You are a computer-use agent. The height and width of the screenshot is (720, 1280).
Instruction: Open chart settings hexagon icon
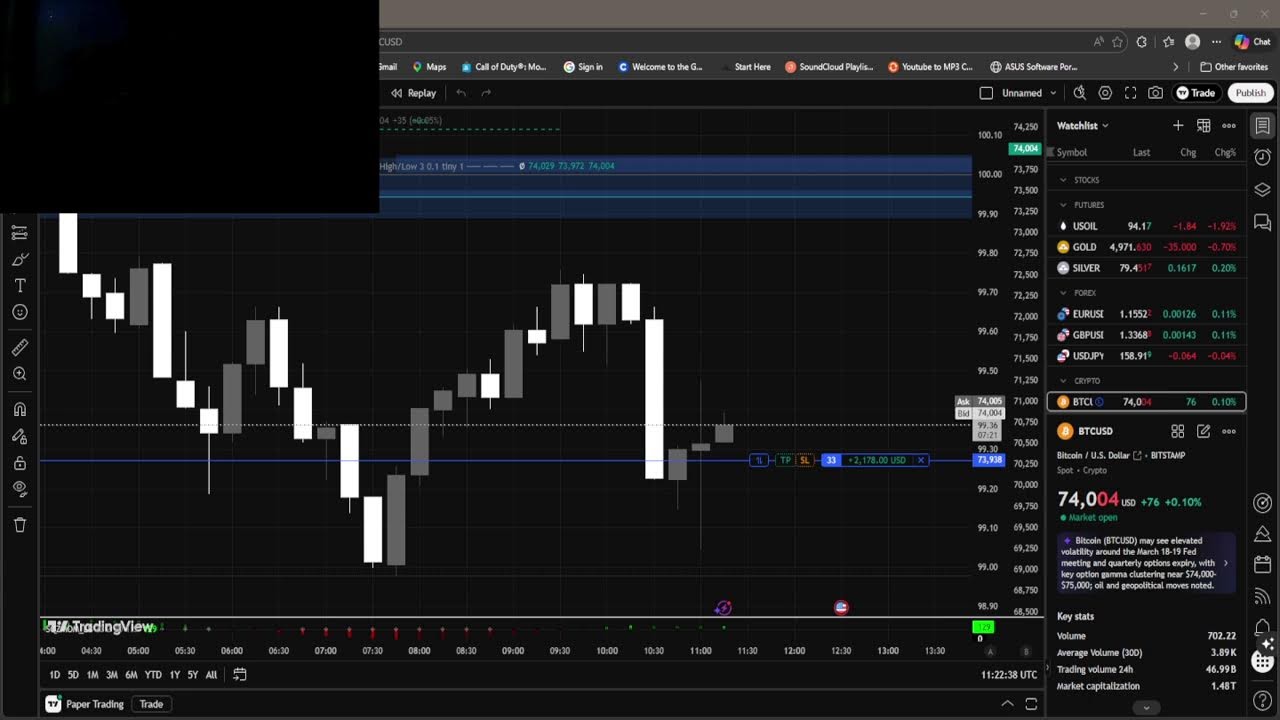click(x=1105, y=93)
